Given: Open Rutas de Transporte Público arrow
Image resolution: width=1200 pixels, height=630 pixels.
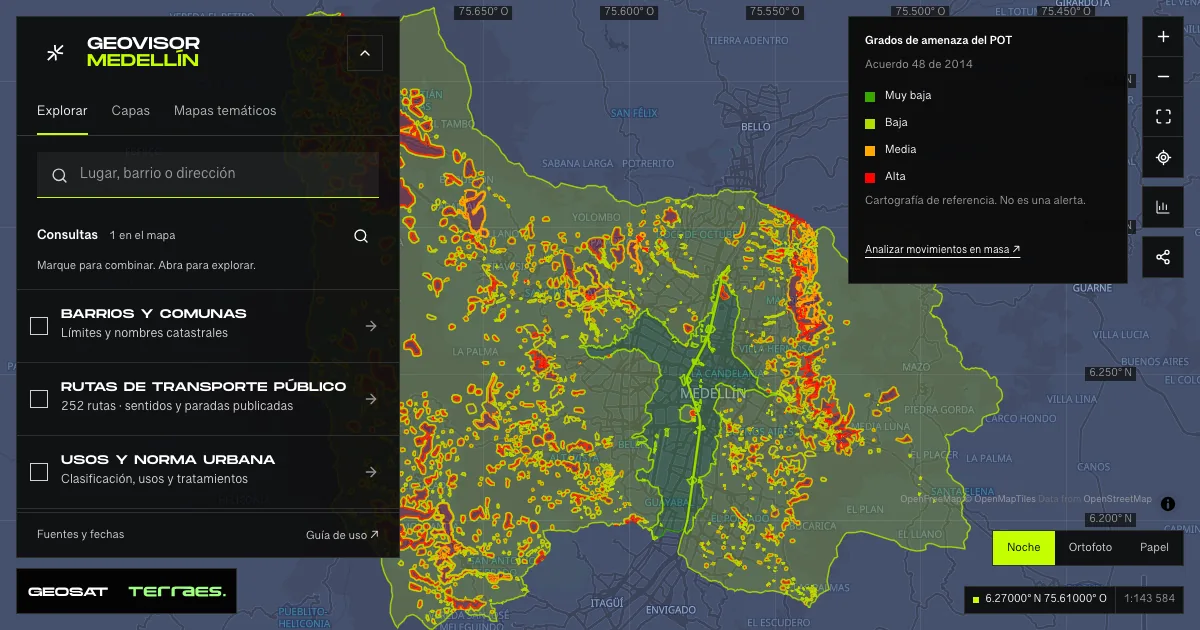Looking at the screenshot, I should (371, 399).
